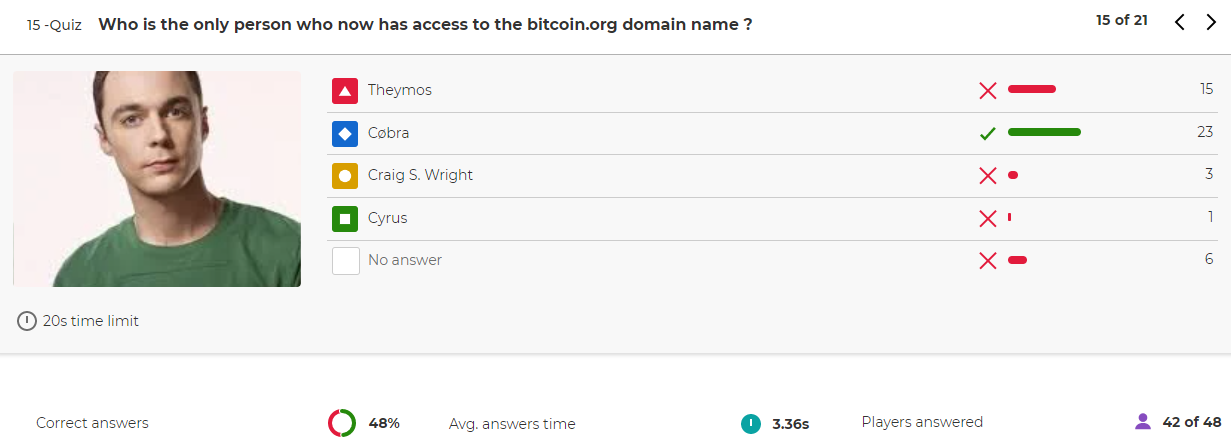1231x446 pixels.
Task: Click the green result bar for Cøbra
Action: [1044, 132]
